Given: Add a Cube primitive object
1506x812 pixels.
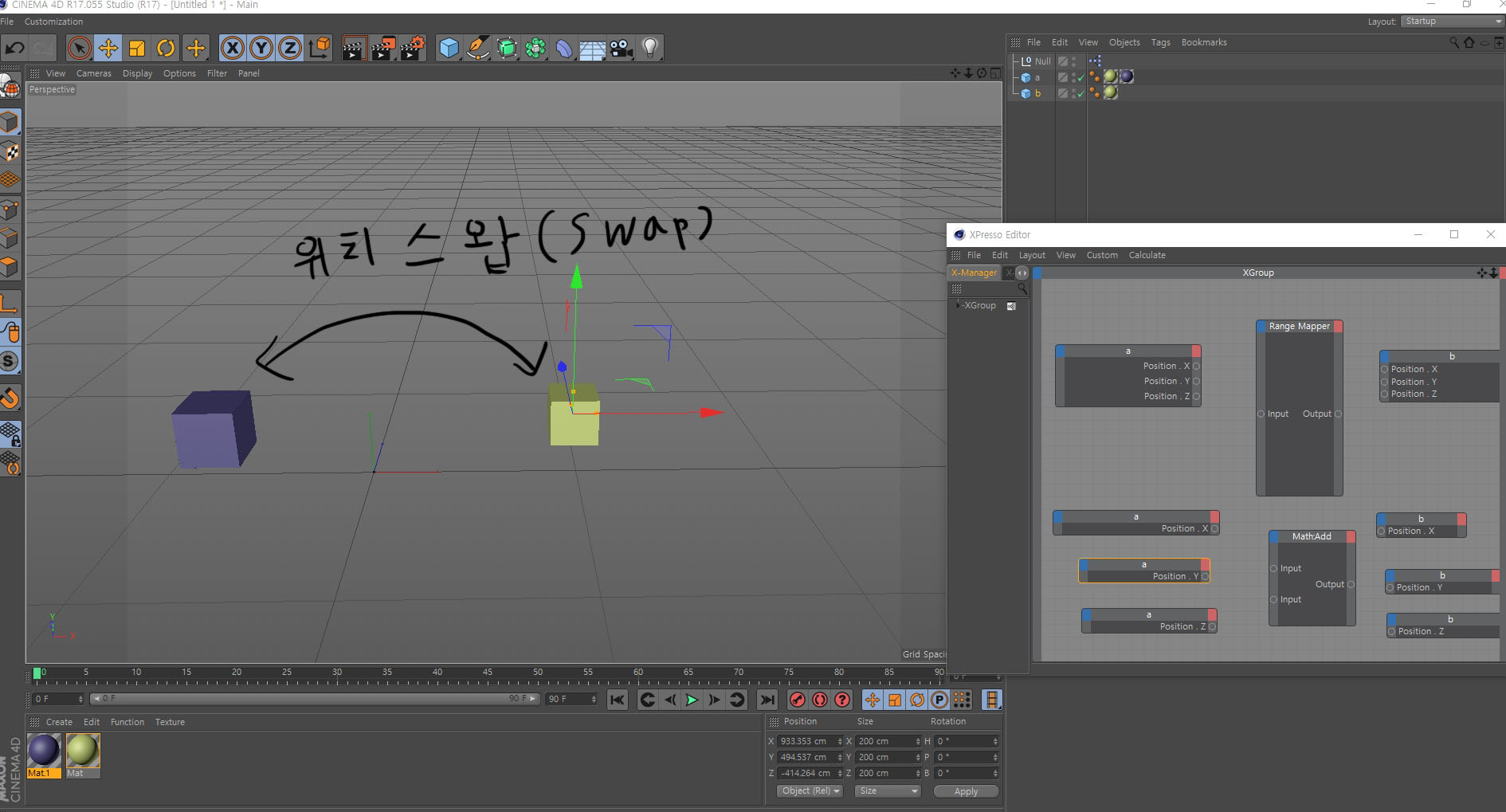Looking at the screenshot, I should tap(449, 49).
